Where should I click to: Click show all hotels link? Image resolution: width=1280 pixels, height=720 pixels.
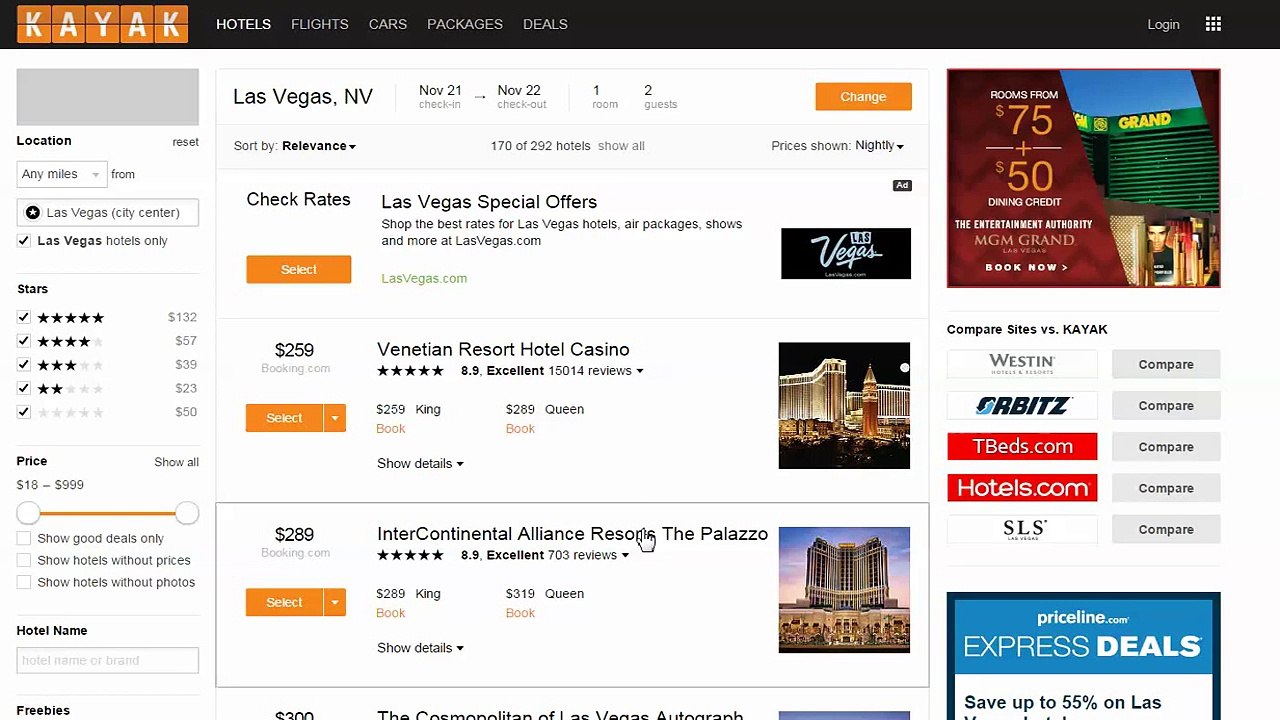coord(621,146)
